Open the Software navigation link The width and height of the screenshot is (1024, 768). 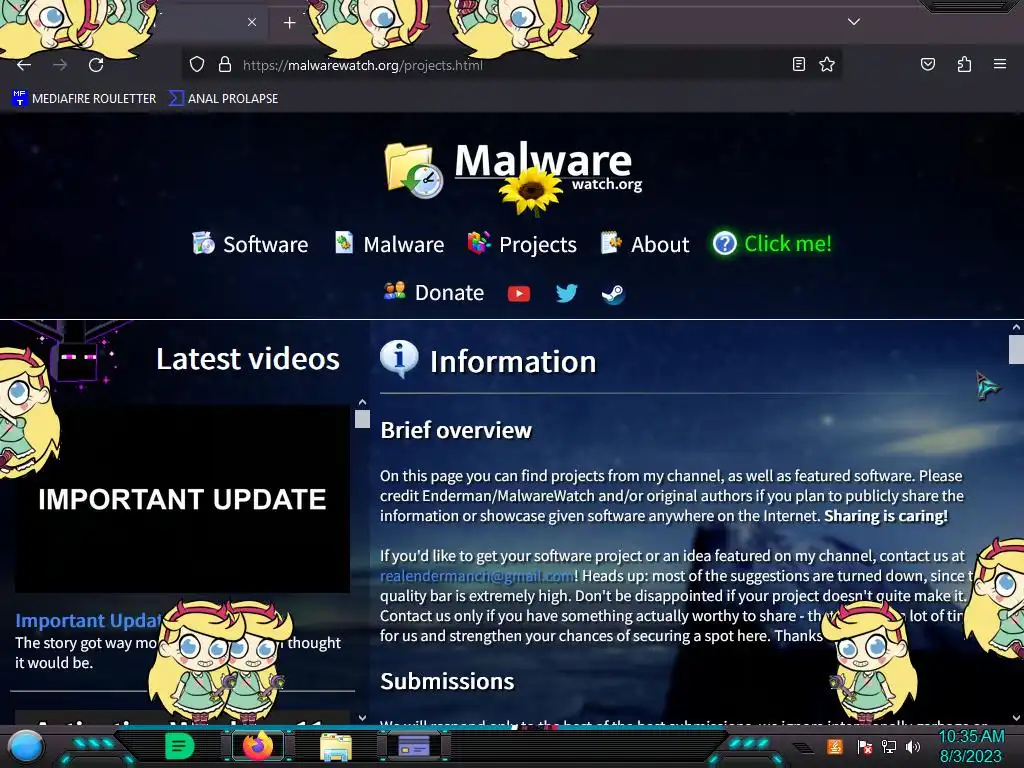click(x=265, y=244)
